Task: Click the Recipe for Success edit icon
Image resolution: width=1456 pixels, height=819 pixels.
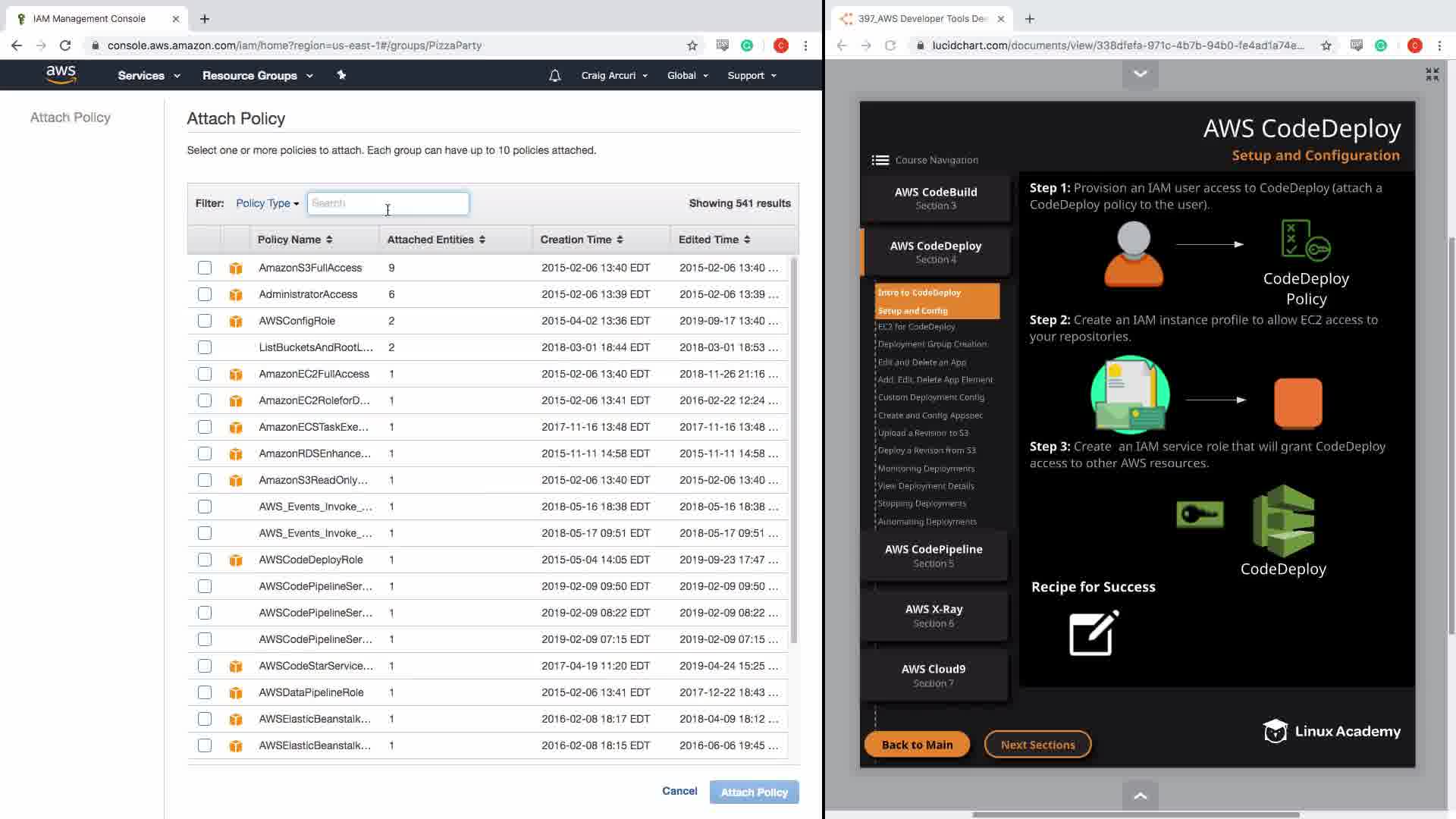Action: pyautogui.click(x=1094, y=633)
